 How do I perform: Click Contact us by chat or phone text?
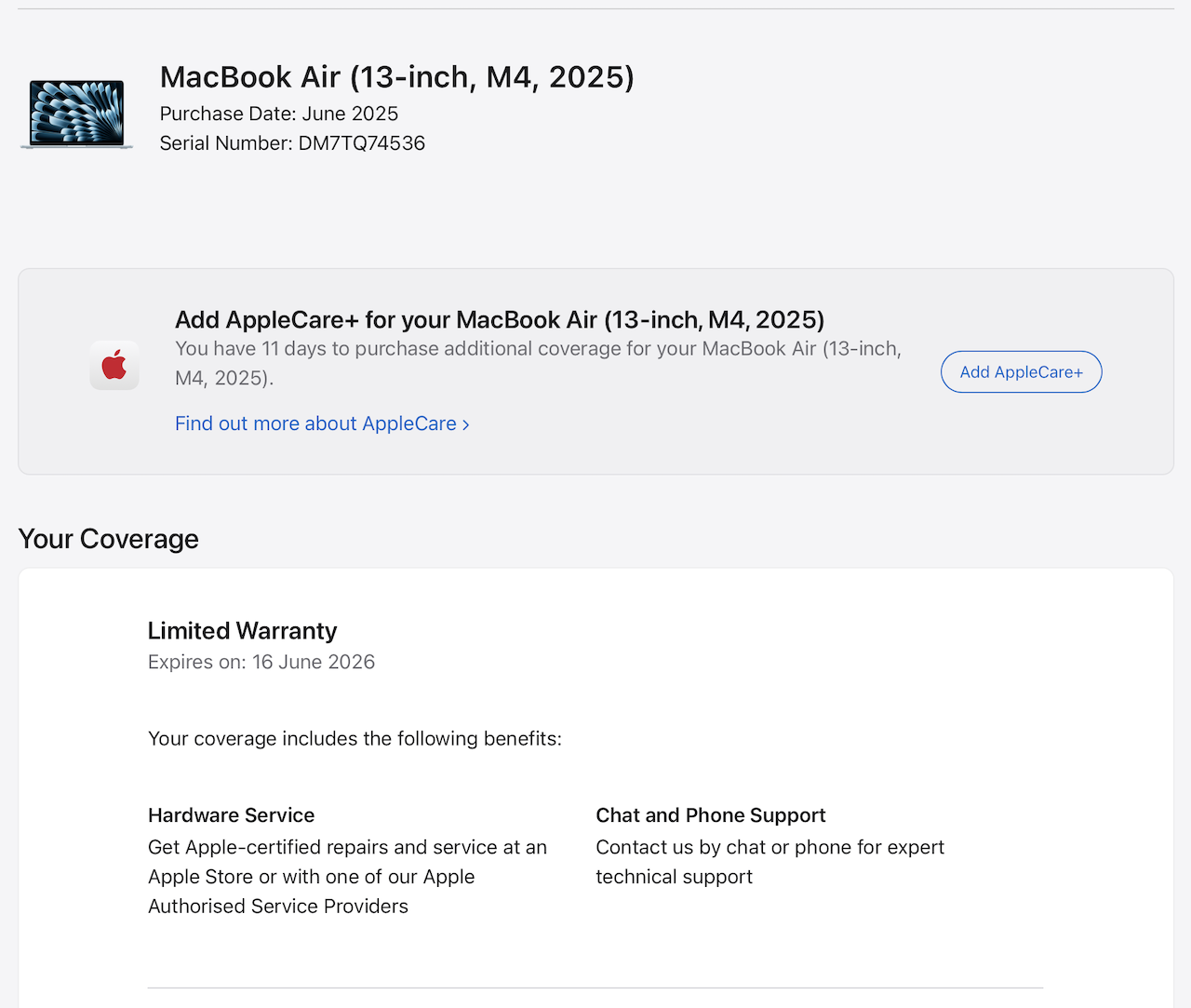tap(769, 862)
